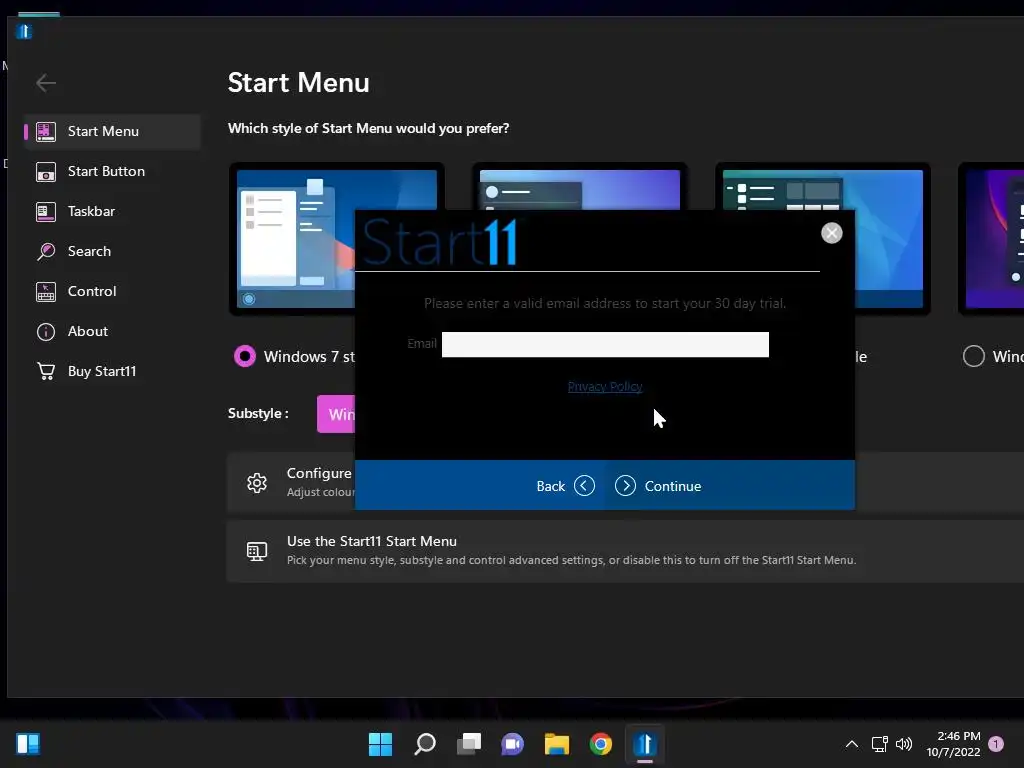Click the About info circle icon
The width and height of the screenshot is (1024, 768).
[46, 332]
